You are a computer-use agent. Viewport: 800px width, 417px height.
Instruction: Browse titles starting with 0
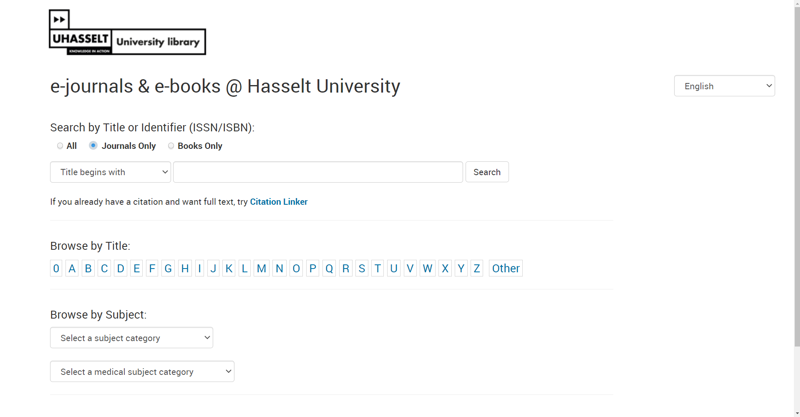pos(56,268)
